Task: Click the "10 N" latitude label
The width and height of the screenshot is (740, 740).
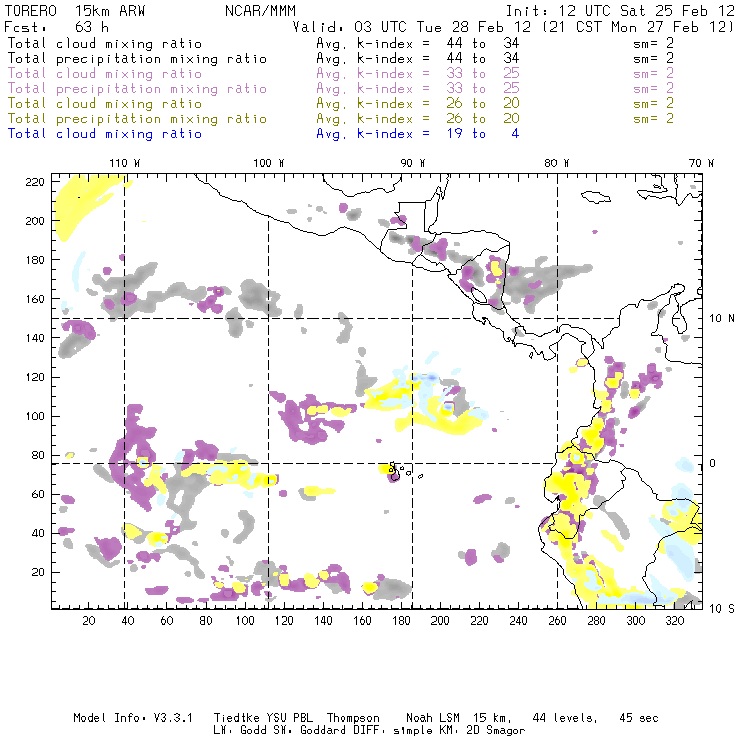Action: coord(722,319)
